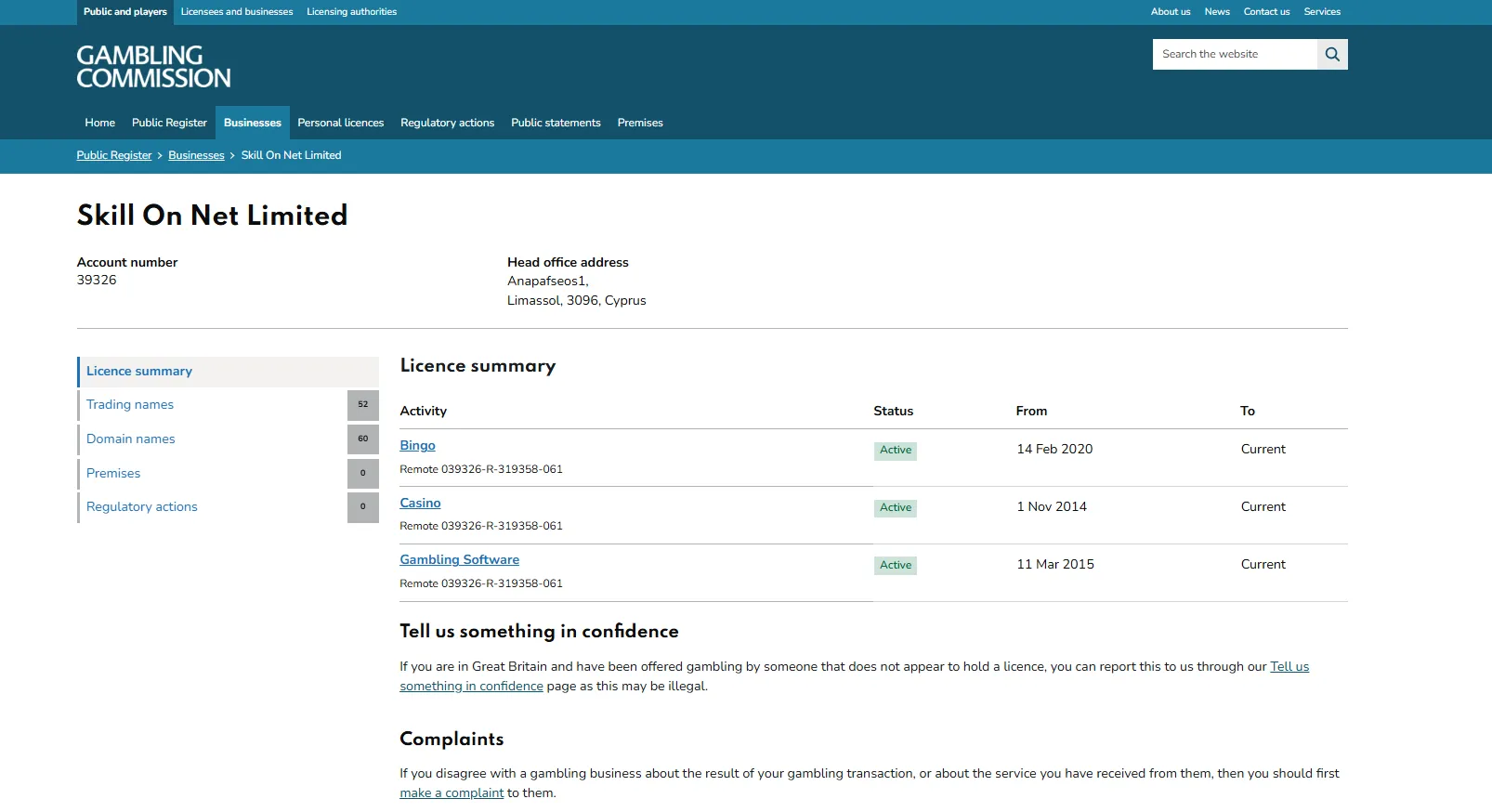Open Premises in main navigation
1492x812 pixels.
640,123
